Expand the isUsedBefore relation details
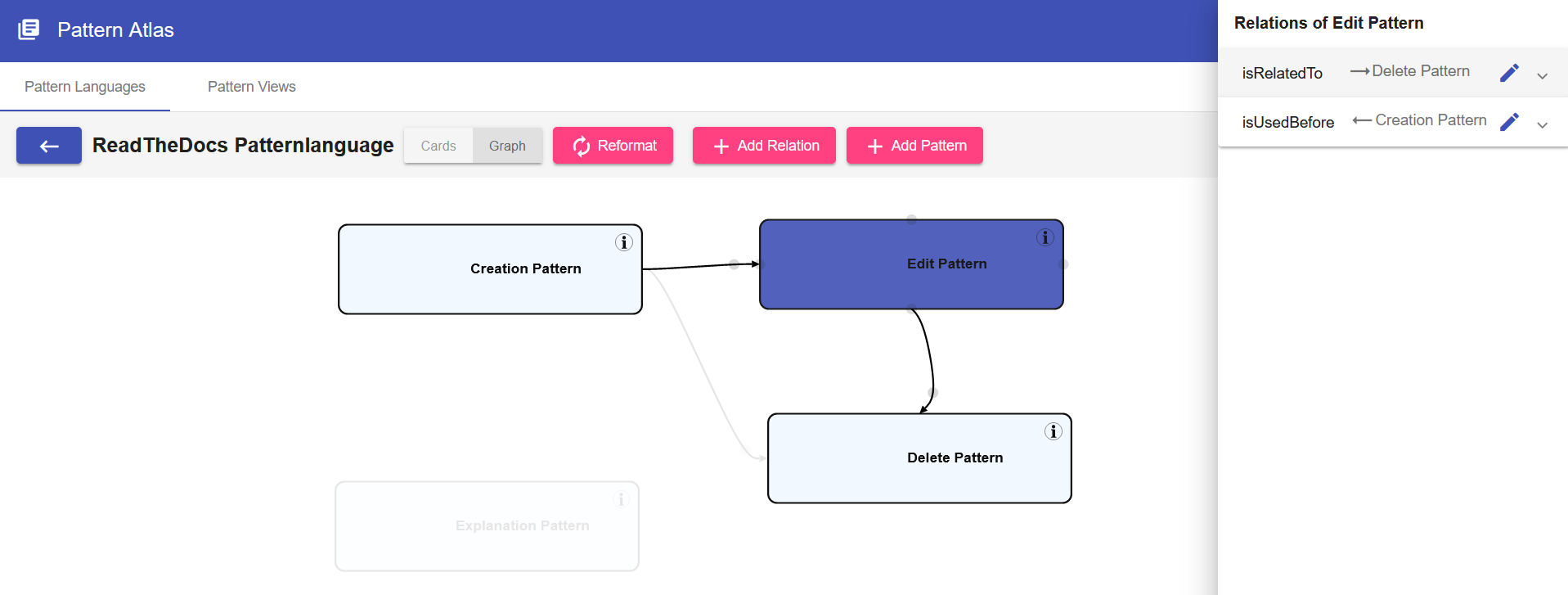1568x595 pixels. tap(1543, 125)
